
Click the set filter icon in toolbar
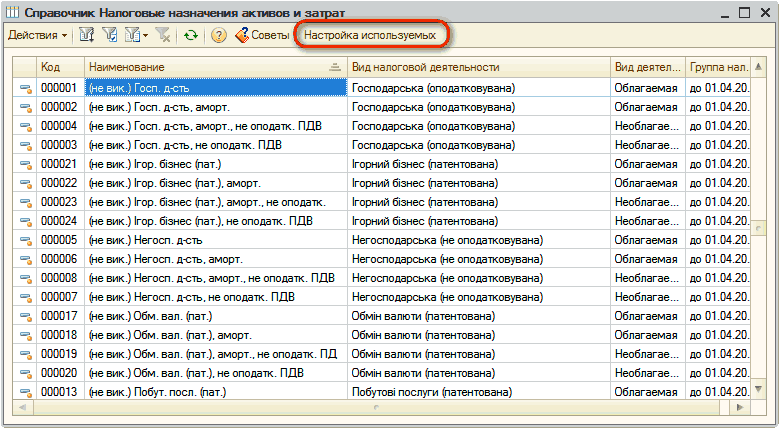point(86,36)
